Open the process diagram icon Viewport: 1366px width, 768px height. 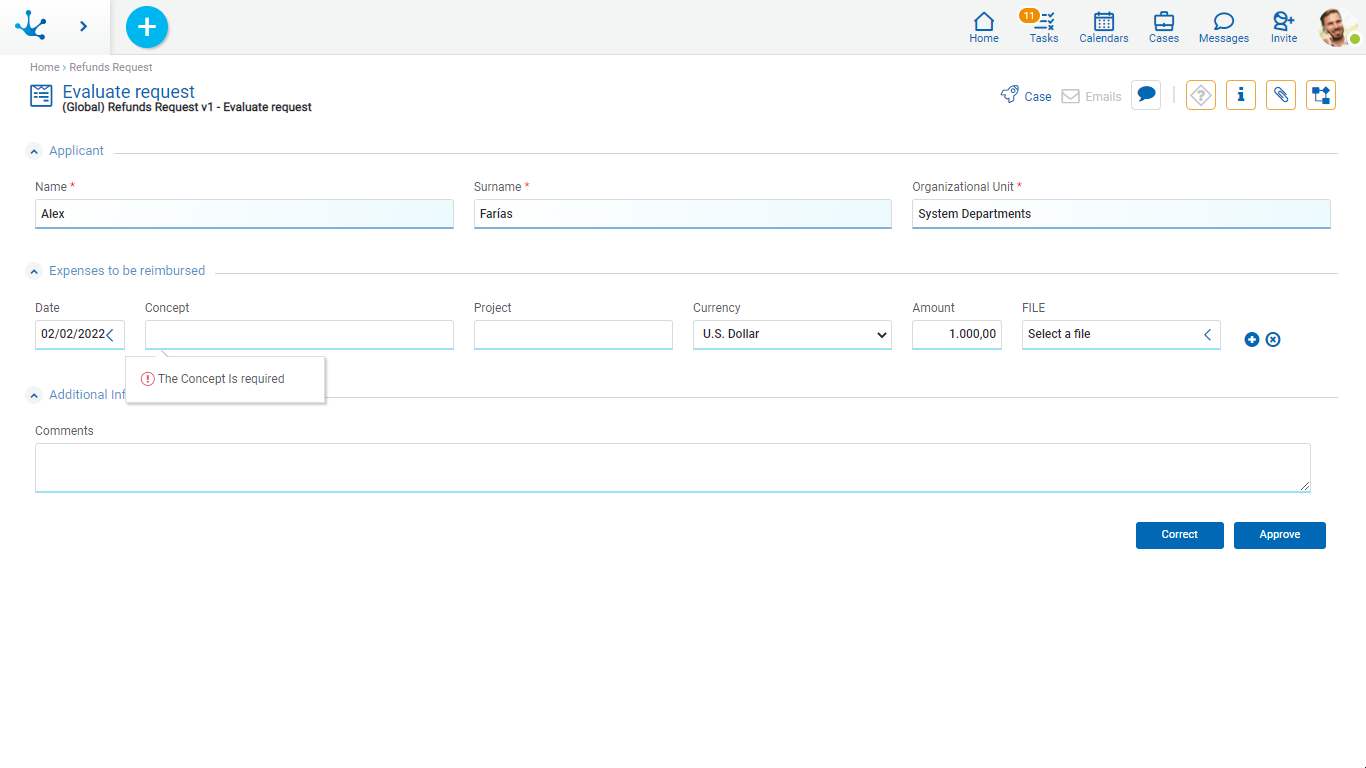[x=1321, y=95]
